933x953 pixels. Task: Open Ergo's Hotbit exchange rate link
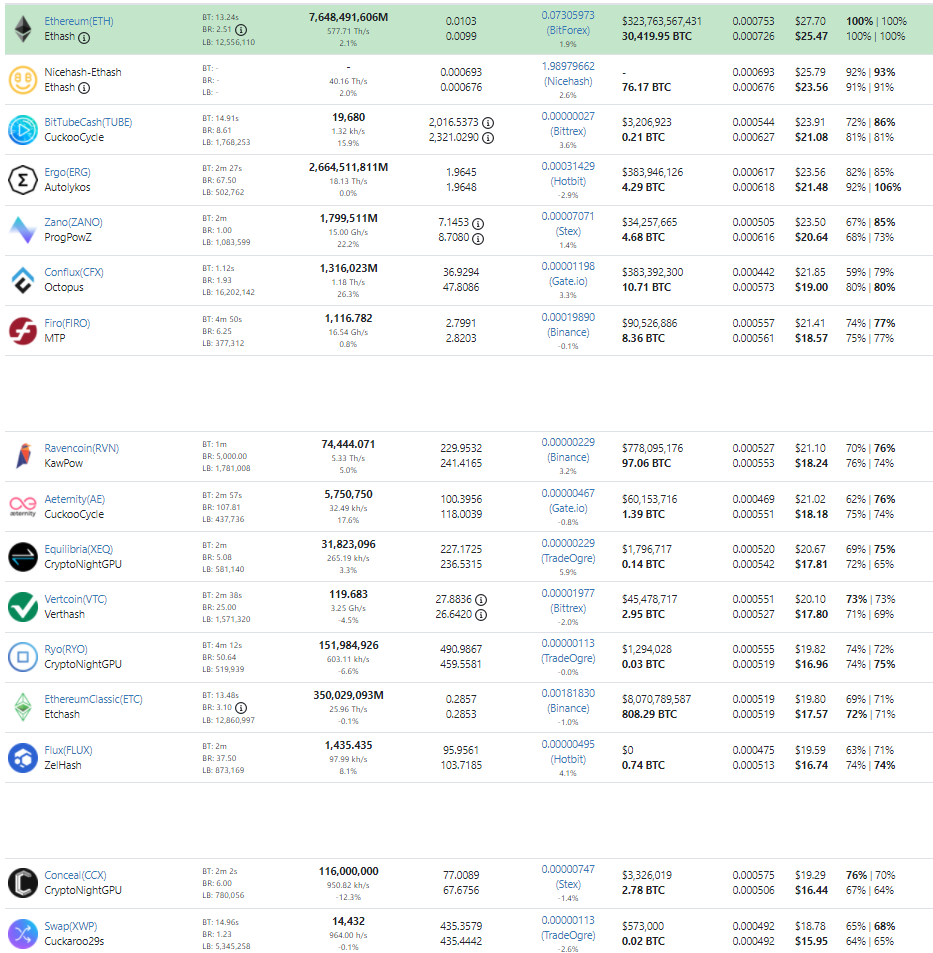pos(568,174)
